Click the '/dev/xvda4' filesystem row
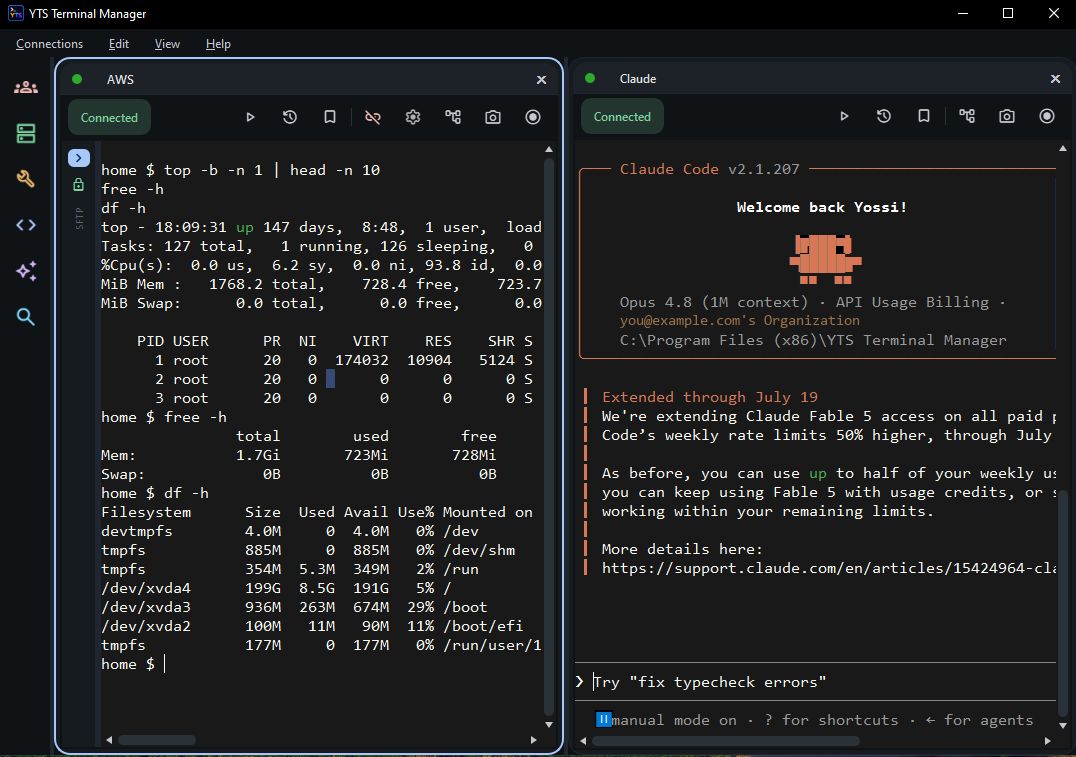 pyautogui.click(x=276, y=588)
